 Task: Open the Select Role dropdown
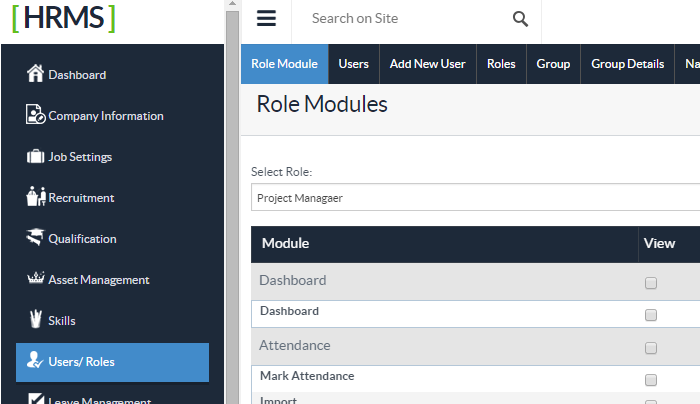click(x=475, y=197)
